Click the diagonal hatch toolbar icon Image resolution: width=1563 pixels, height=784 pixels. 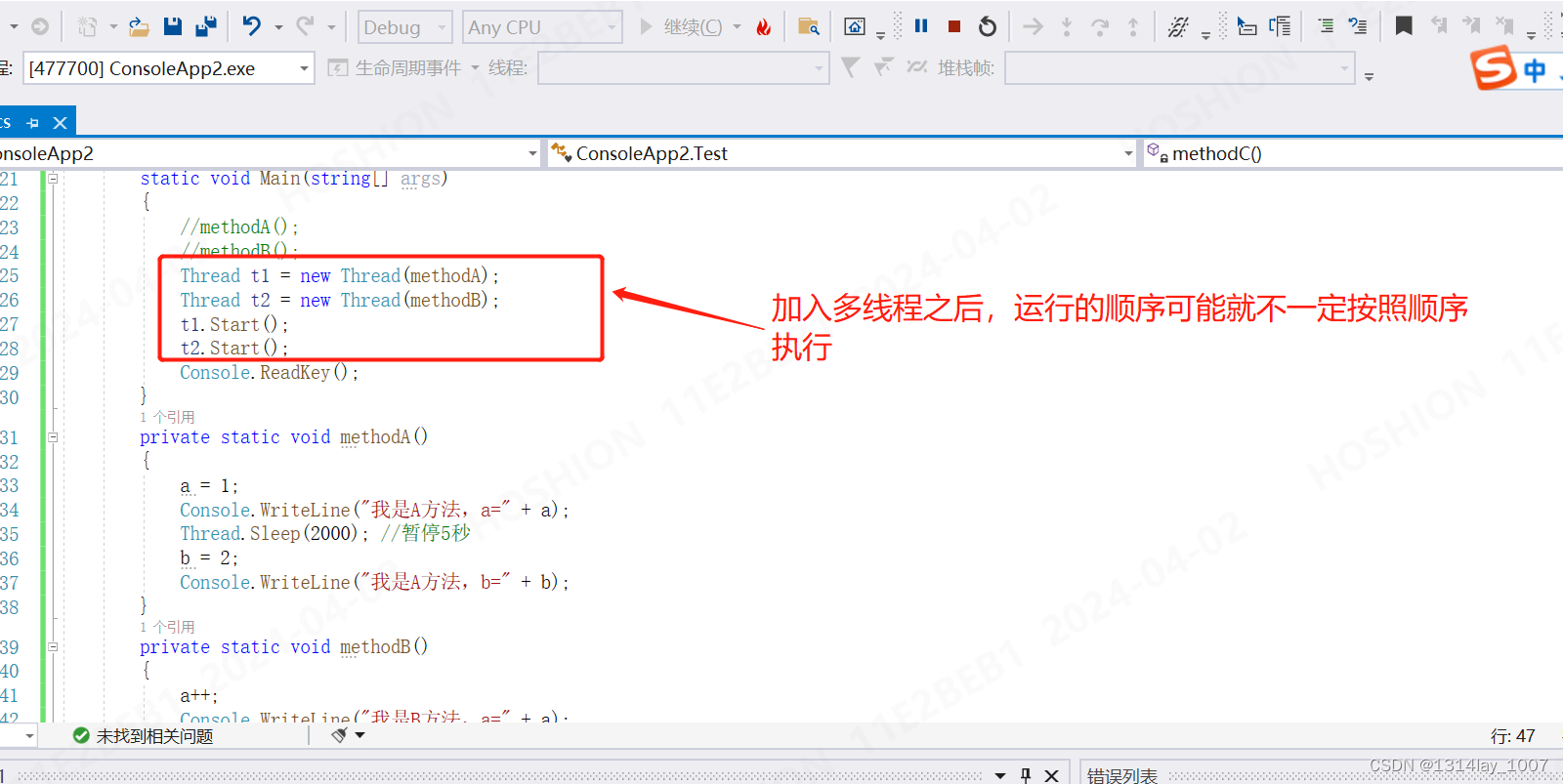(1178, 27)
